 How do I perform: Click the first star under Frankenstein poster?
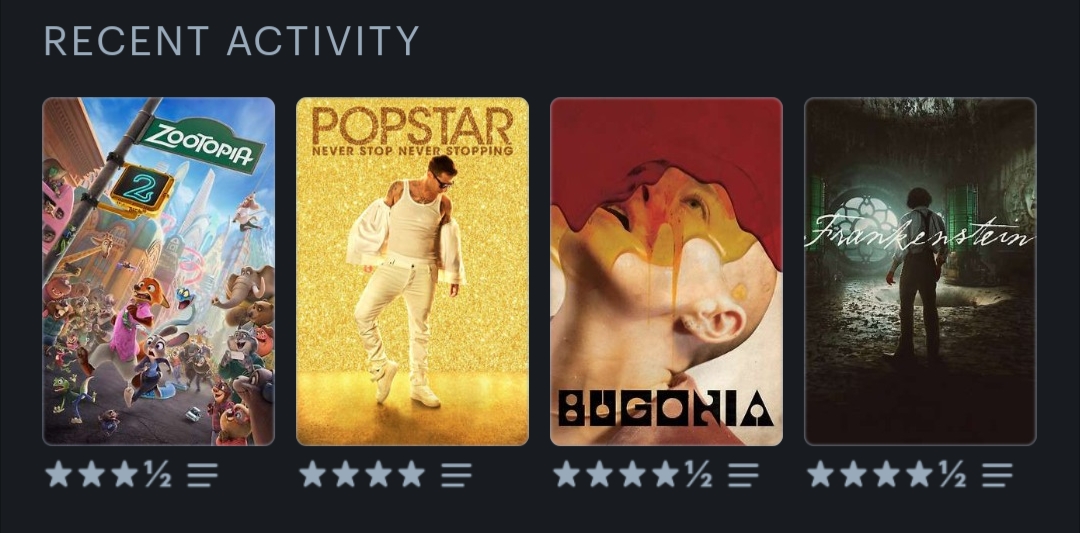(x=820, y=474)
